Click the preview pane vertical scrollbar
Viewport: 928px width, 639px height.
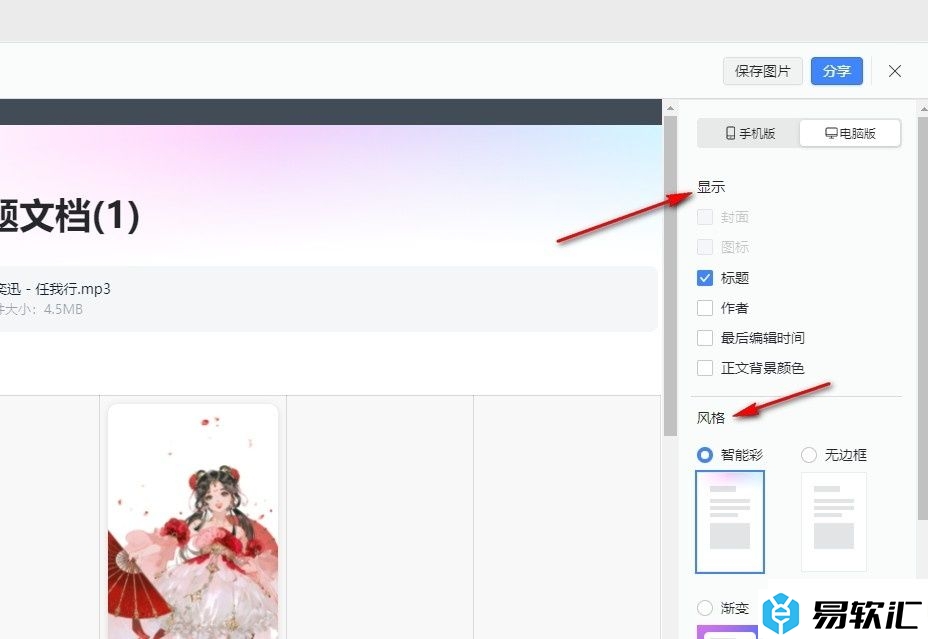click(x=670, y=275)
